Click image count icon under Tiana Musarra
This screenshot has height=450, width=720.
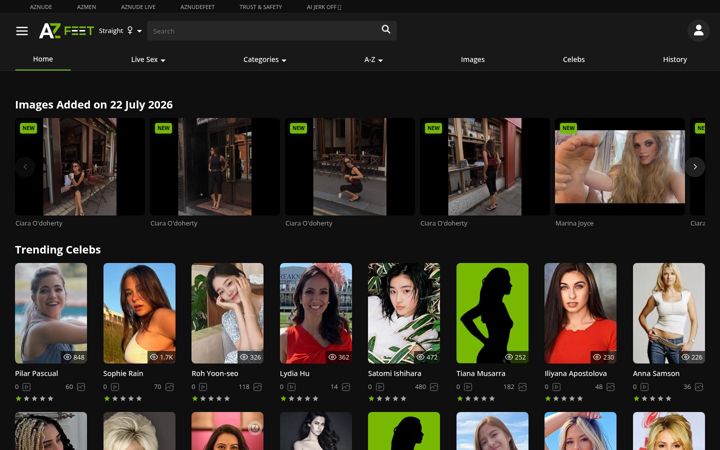pyautogui.click(x=523, y=387)
